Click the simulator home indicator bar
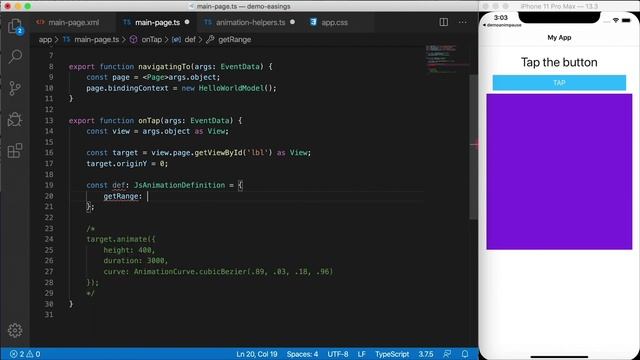Viewport: 640px width, 360px height. pyautogui.click(x=559, y=356)
